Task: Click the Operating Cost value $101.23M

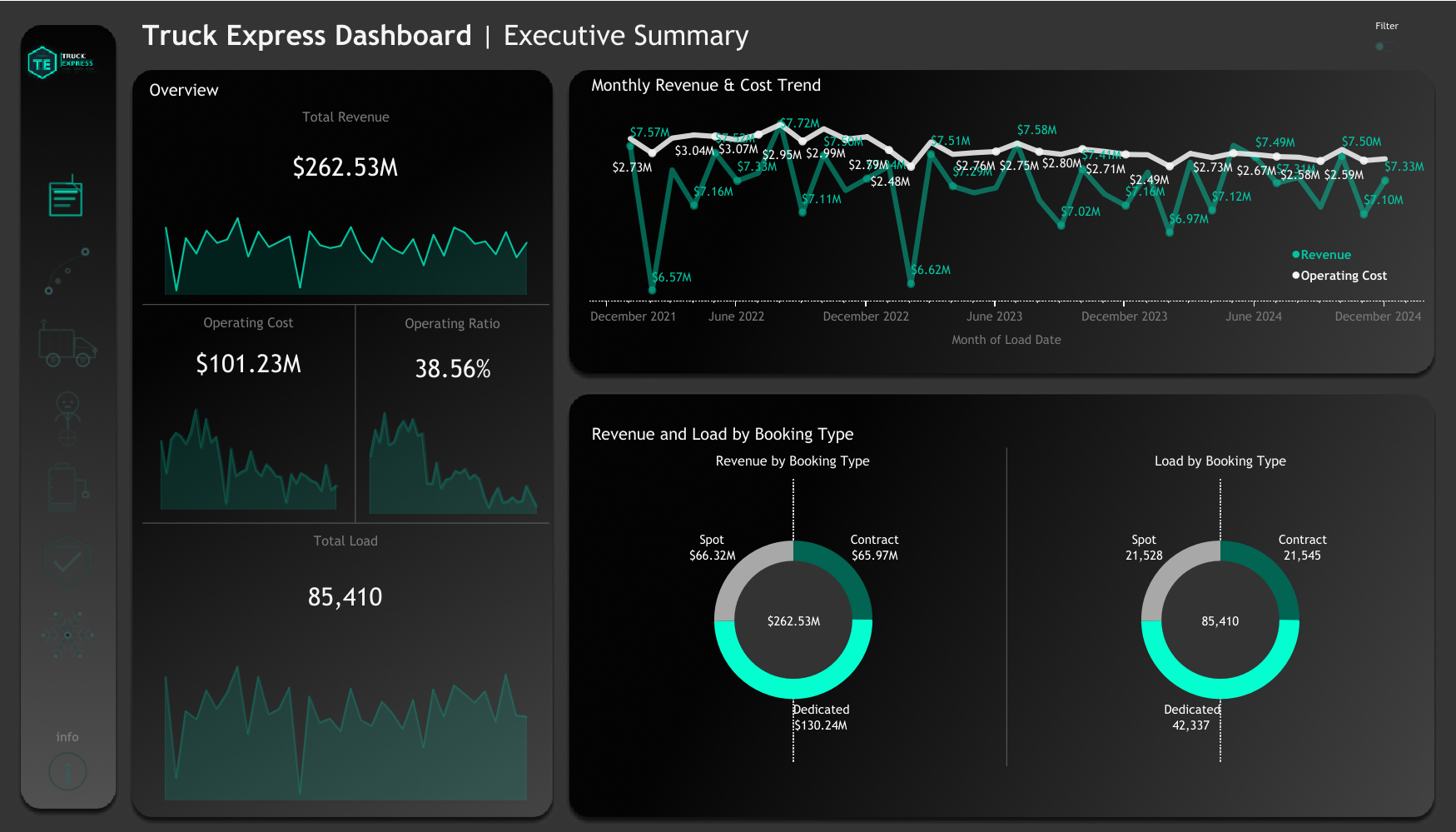Action: click(248, 364)
